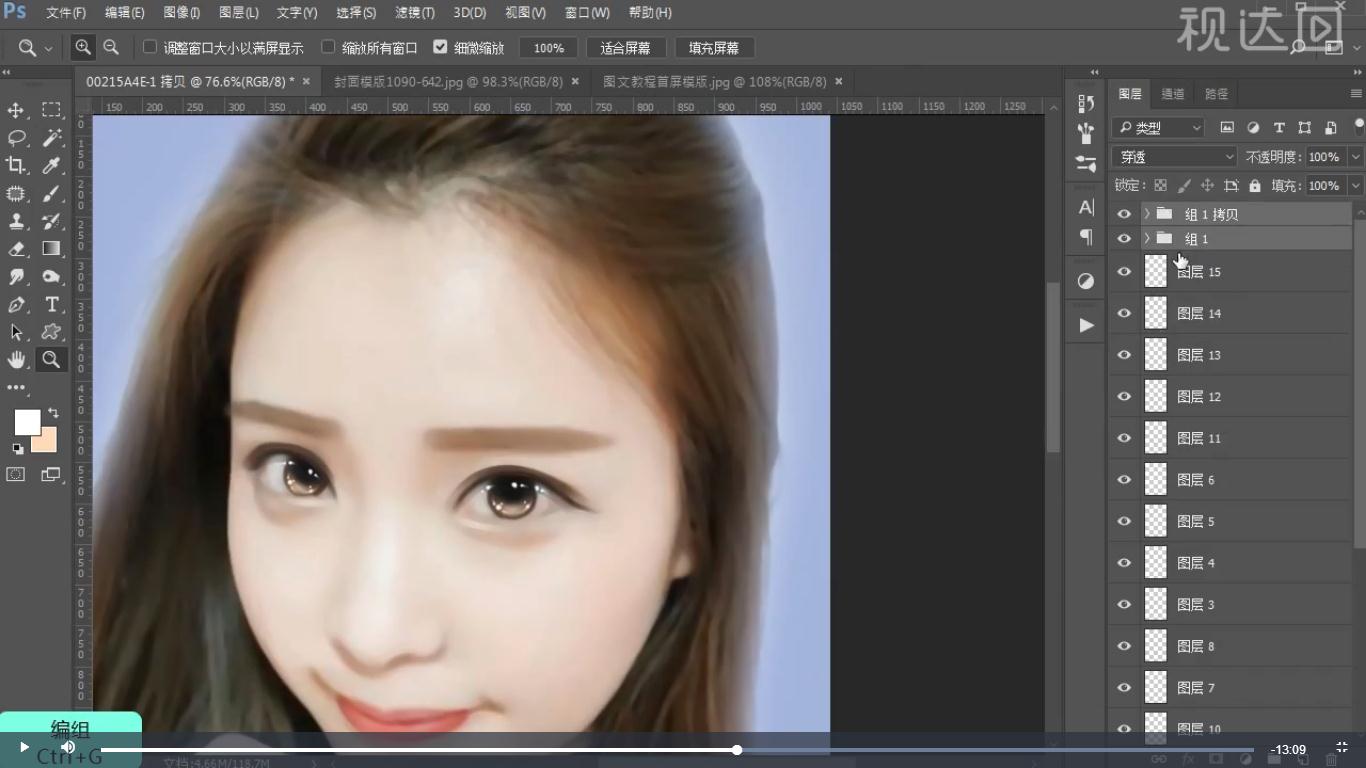Select the Path Selection arrow tool

pyautogui.click(x=16, y=332)
